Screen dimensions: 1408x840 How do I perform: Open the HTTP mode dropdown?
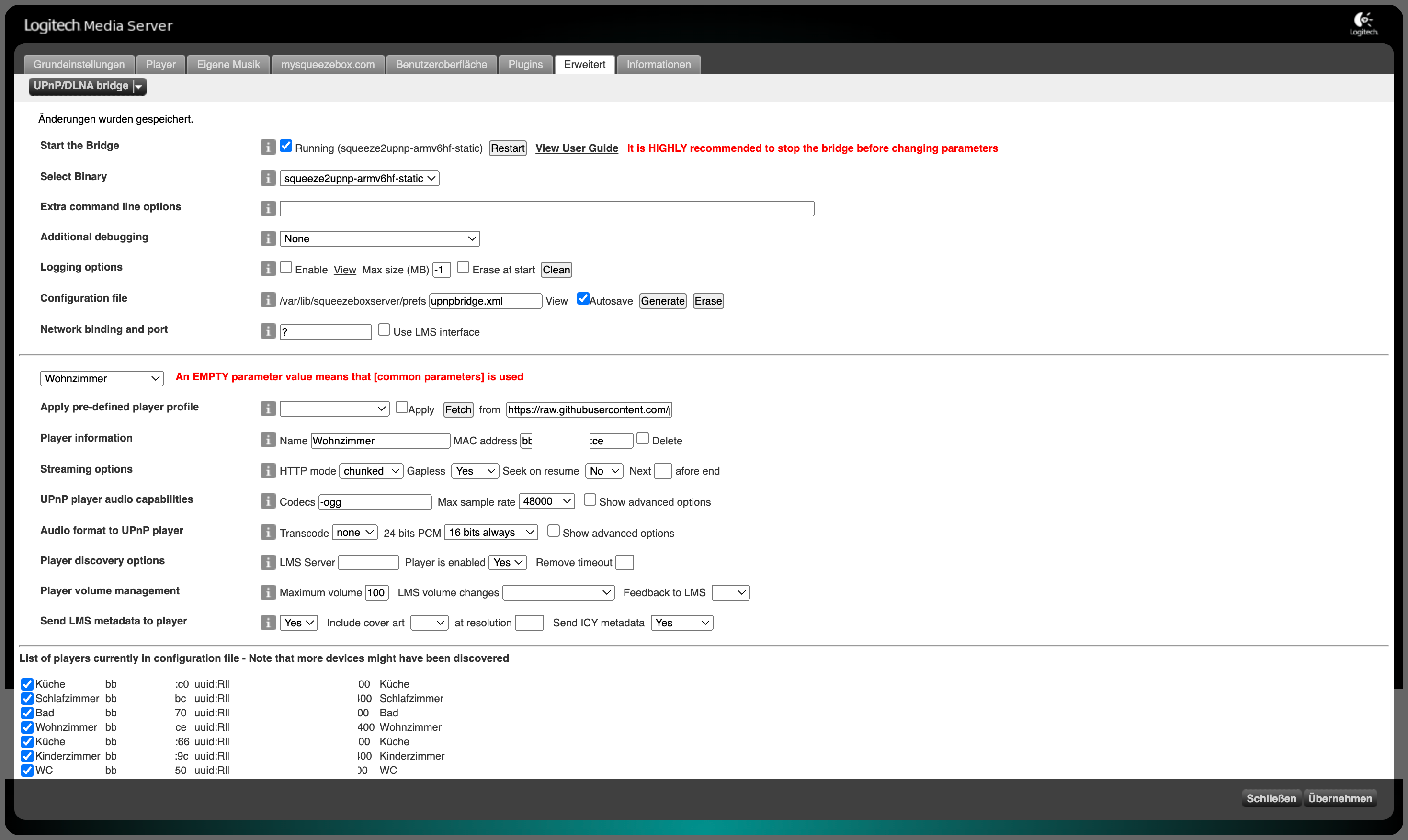[371, 471]
